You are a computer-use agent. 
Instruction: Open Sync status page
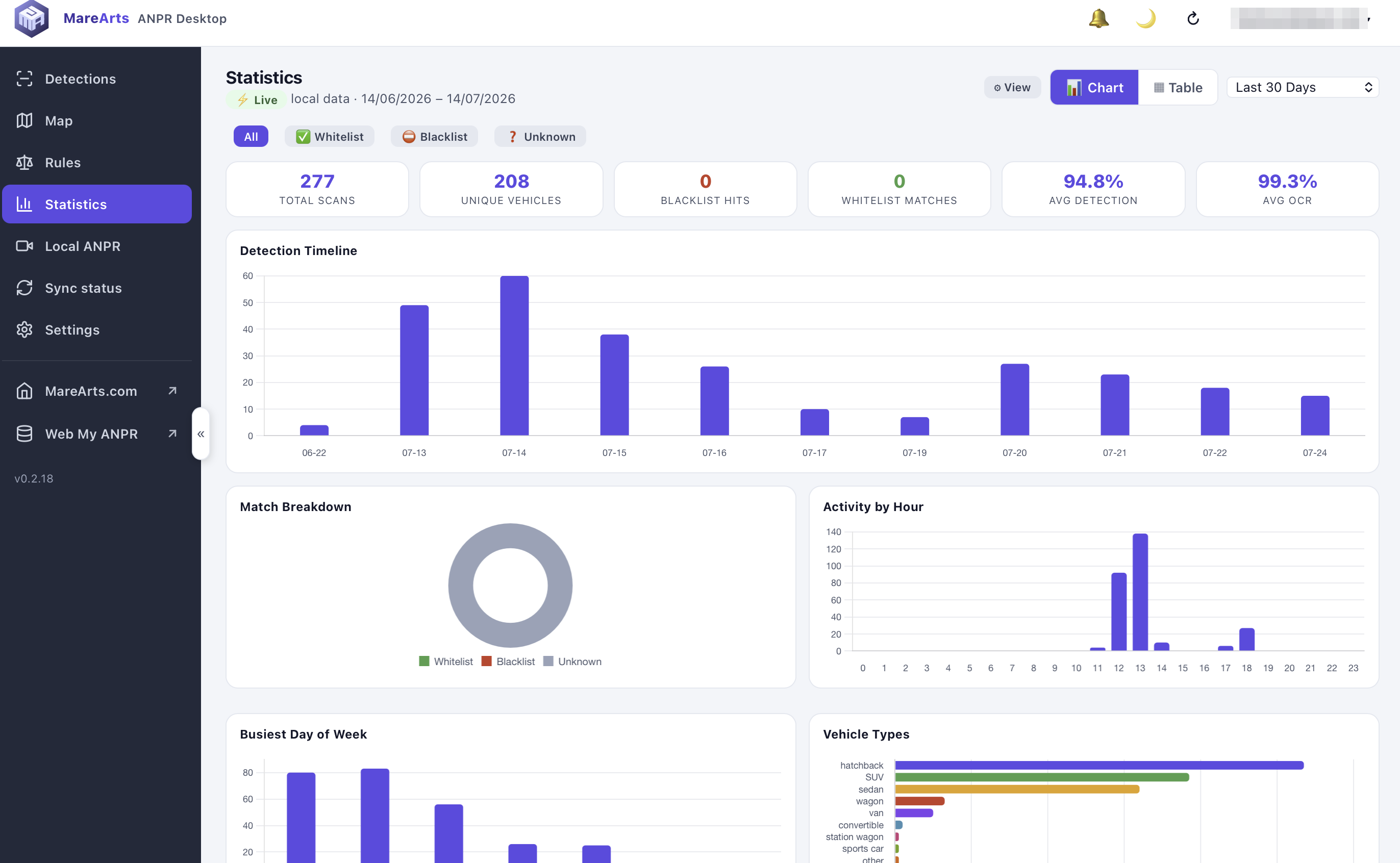(x=97, y=288)
